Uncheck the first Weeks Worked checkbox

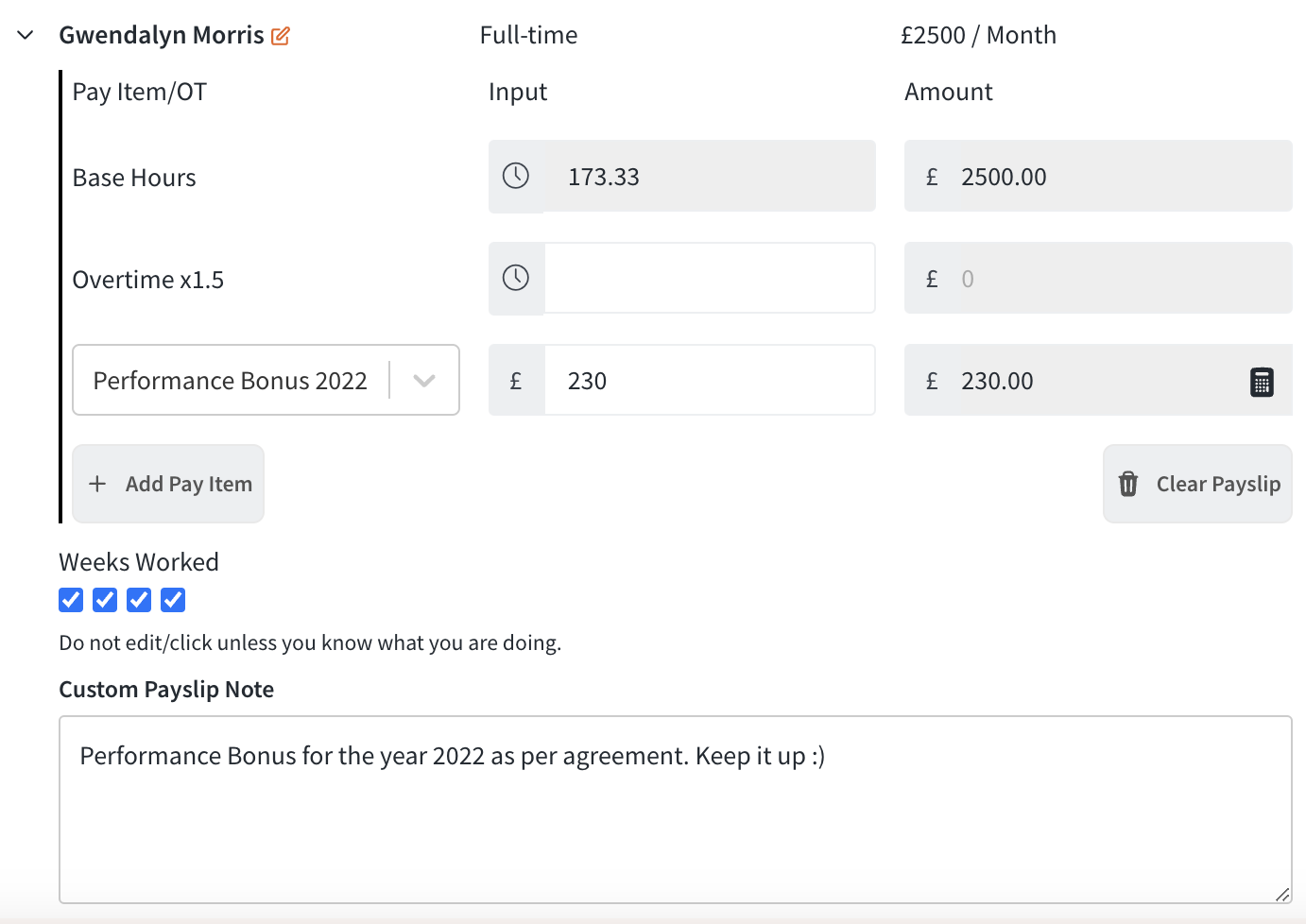(x=71, y=600)
